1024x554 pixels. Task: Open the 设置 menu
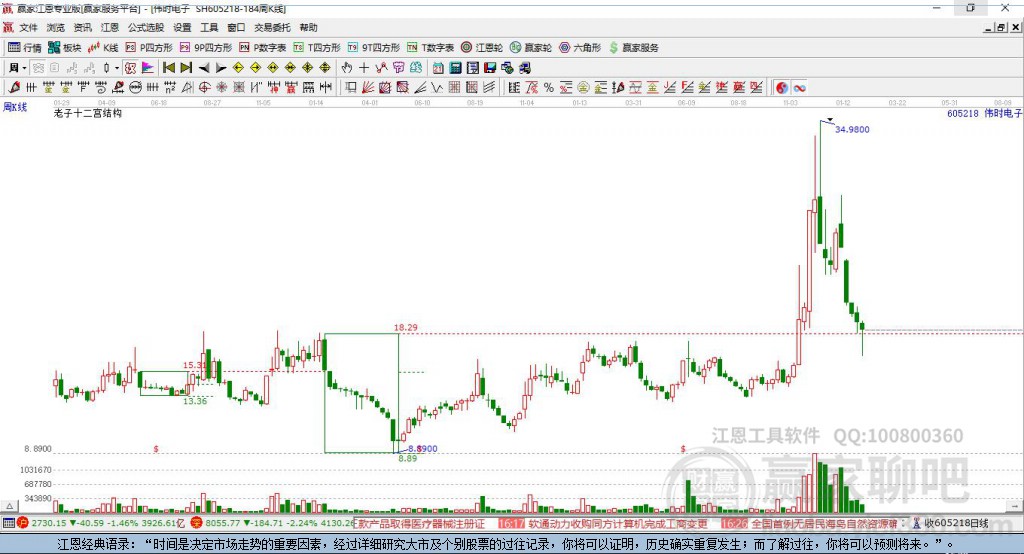[182, 27]
